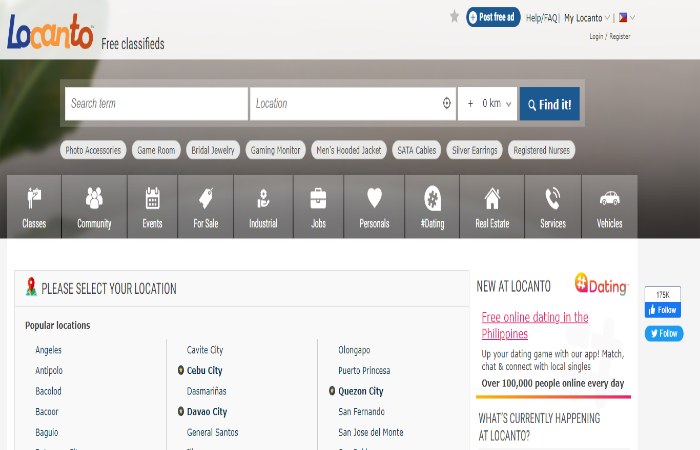Select the Men's Hooded Jacket tag
This screenshot has height=450, width=700.
349,150
